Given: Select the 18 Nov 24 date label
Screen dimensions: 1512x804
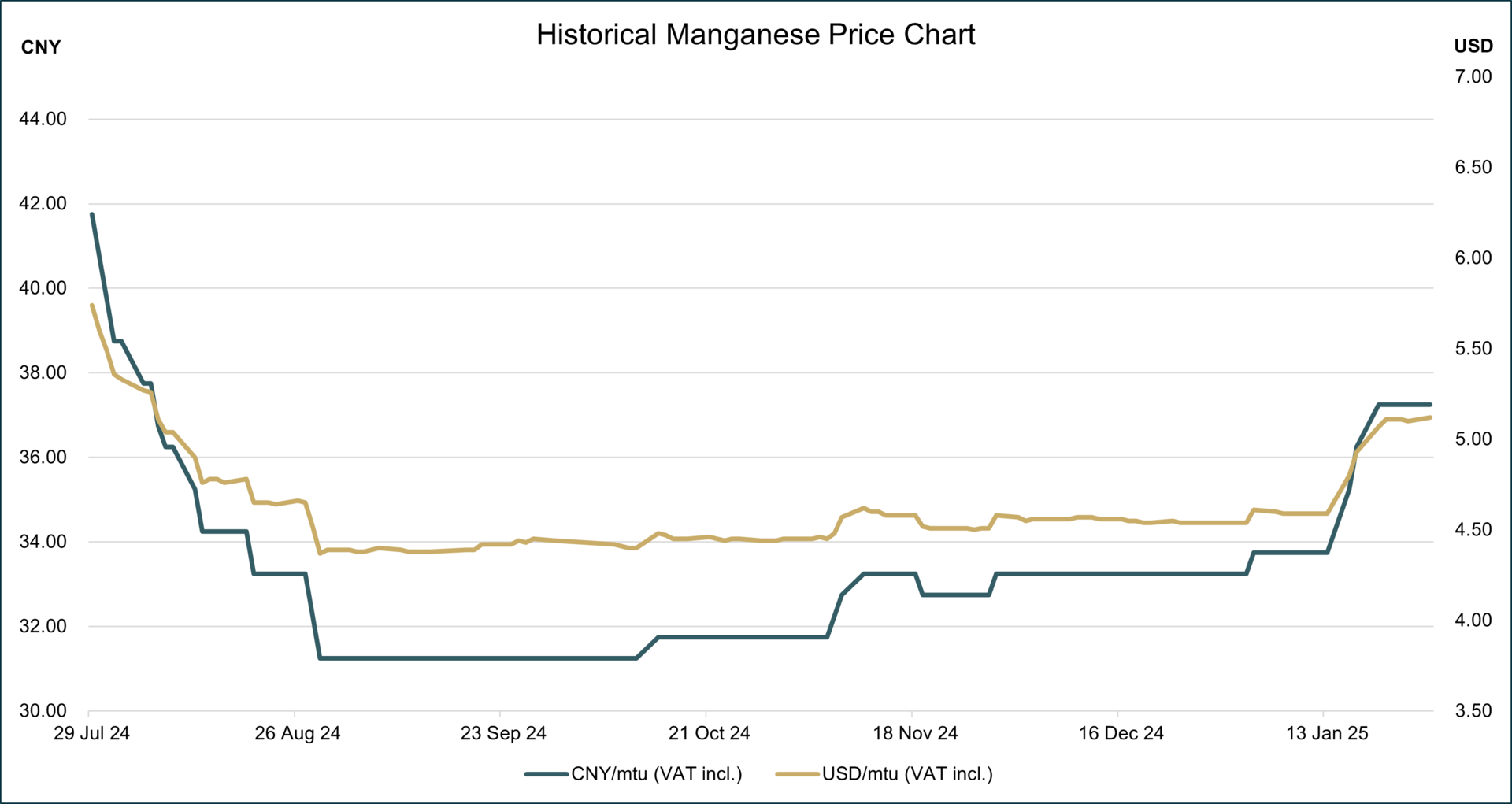Looking at the screenshot, I should pos(915,734).
